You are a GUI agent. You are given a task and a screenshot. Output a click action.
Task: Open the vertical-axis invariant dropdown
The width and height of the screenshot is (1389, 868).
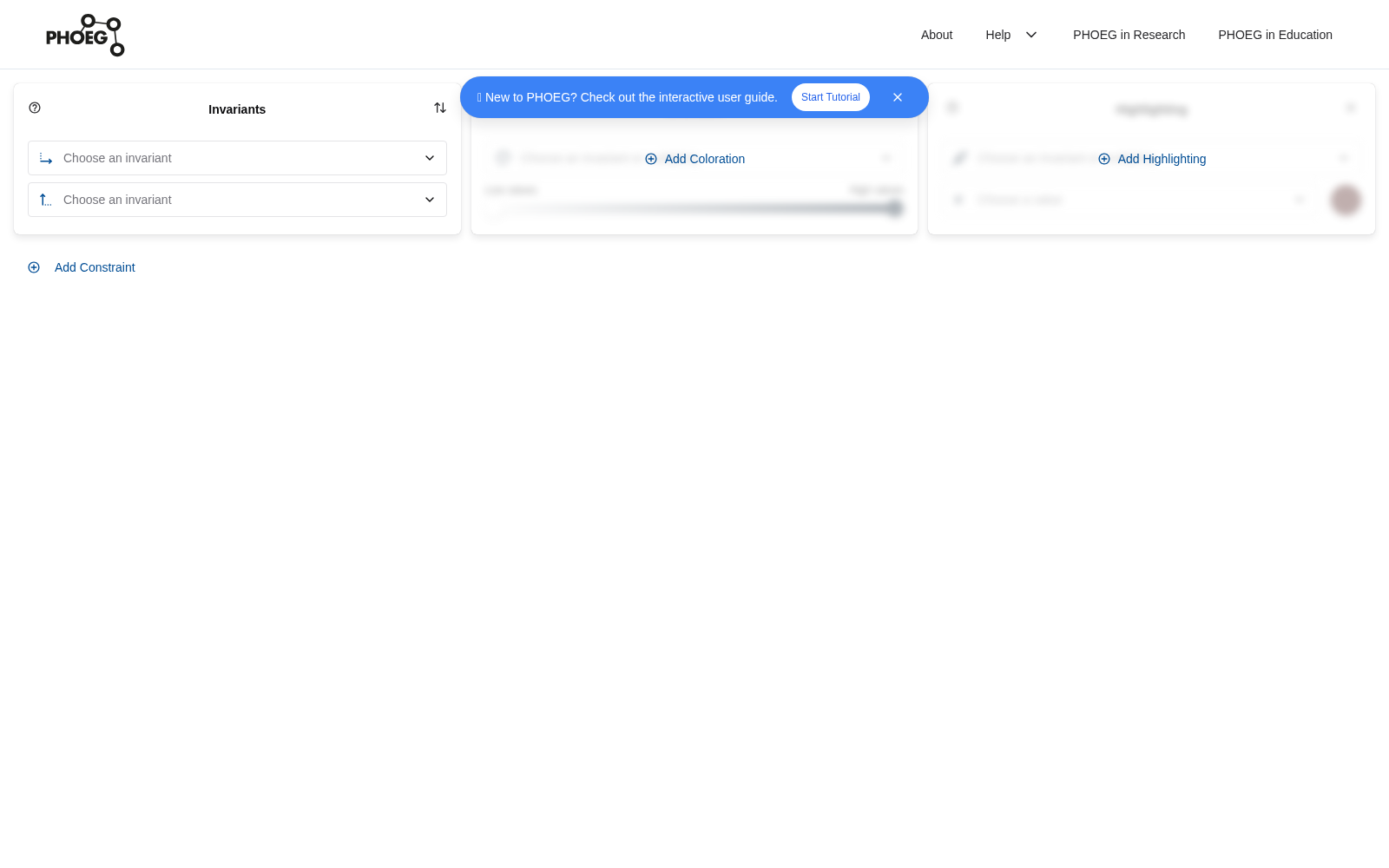point(237,200)
